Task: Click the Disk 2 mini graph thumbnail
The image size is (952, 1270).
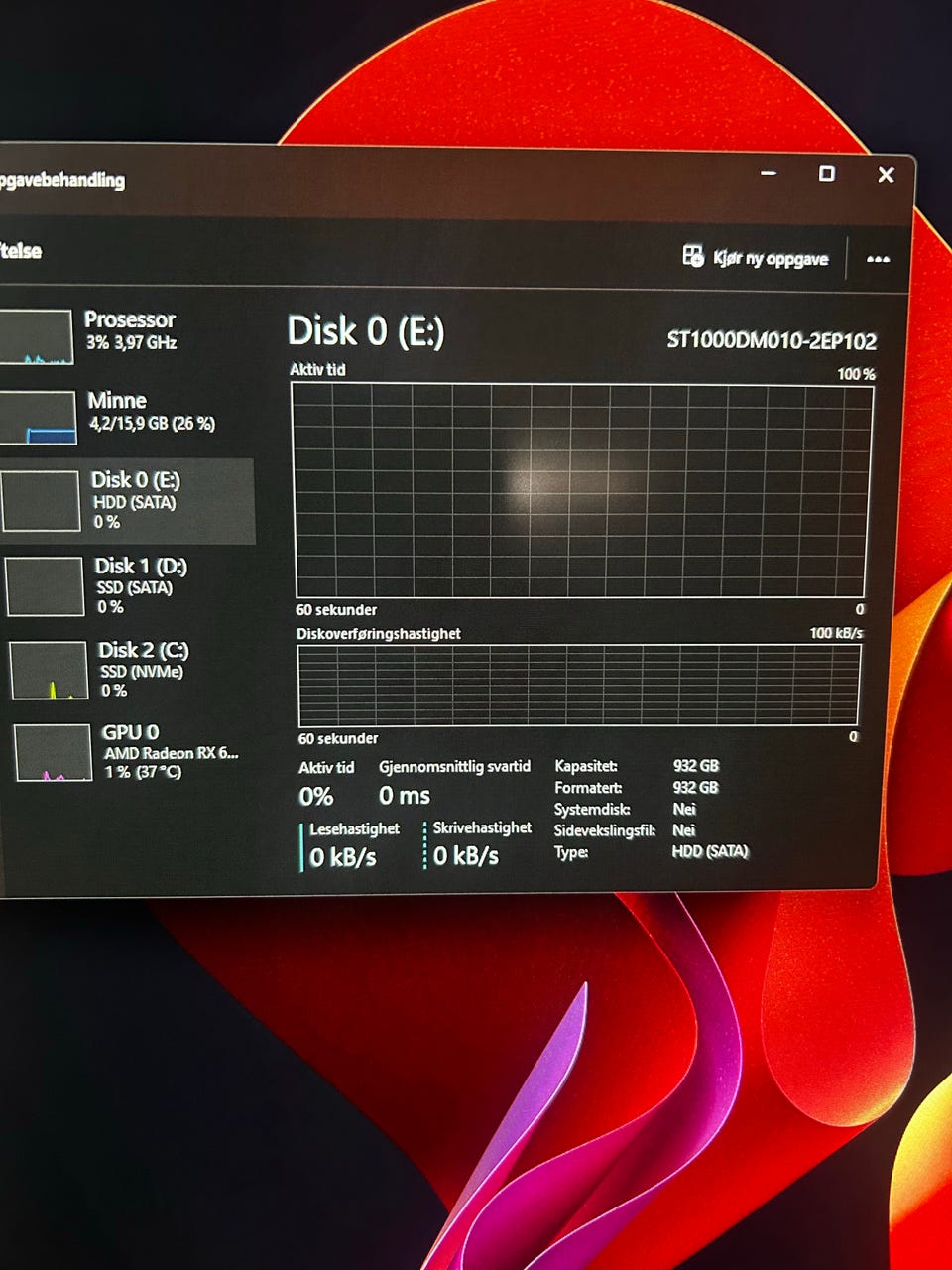Action: (x=50, y=671)
